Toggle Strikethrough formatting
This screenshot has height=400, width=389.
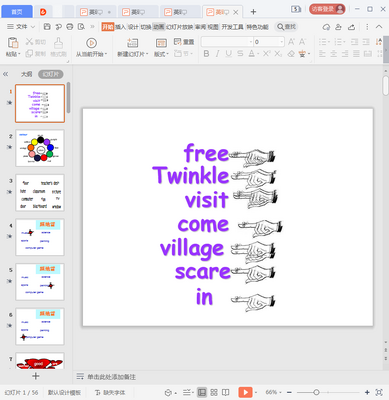point(240,53)
